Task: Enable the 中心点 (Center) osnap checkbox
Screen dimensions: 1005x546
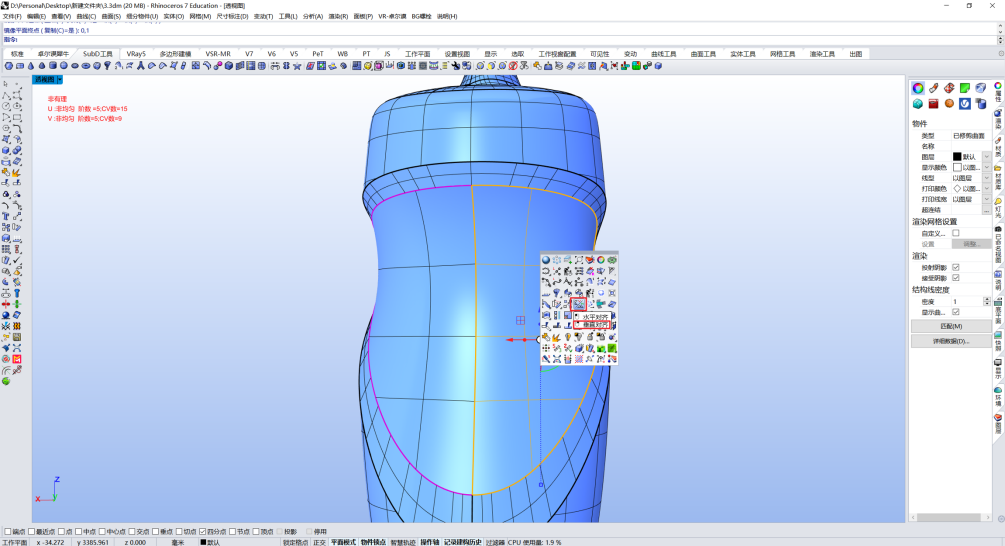Action: click(102, 532)
